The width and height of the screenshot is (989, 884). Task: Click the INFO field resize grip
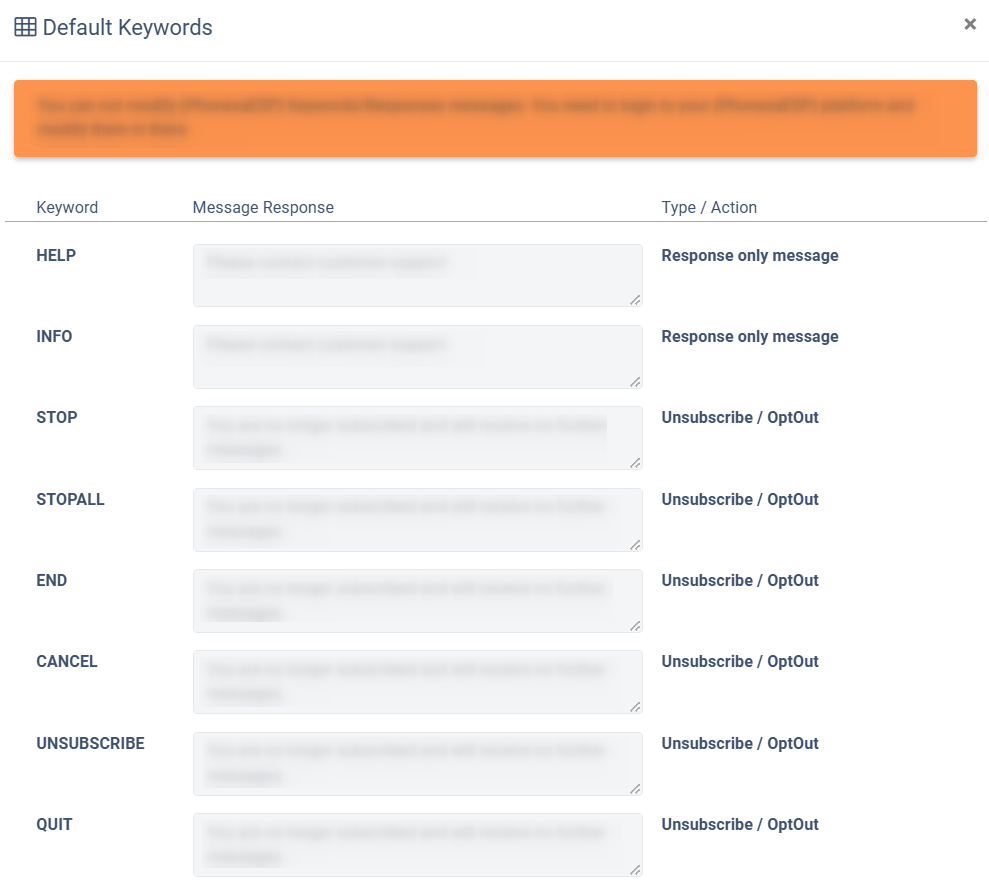tap(635, 381)
